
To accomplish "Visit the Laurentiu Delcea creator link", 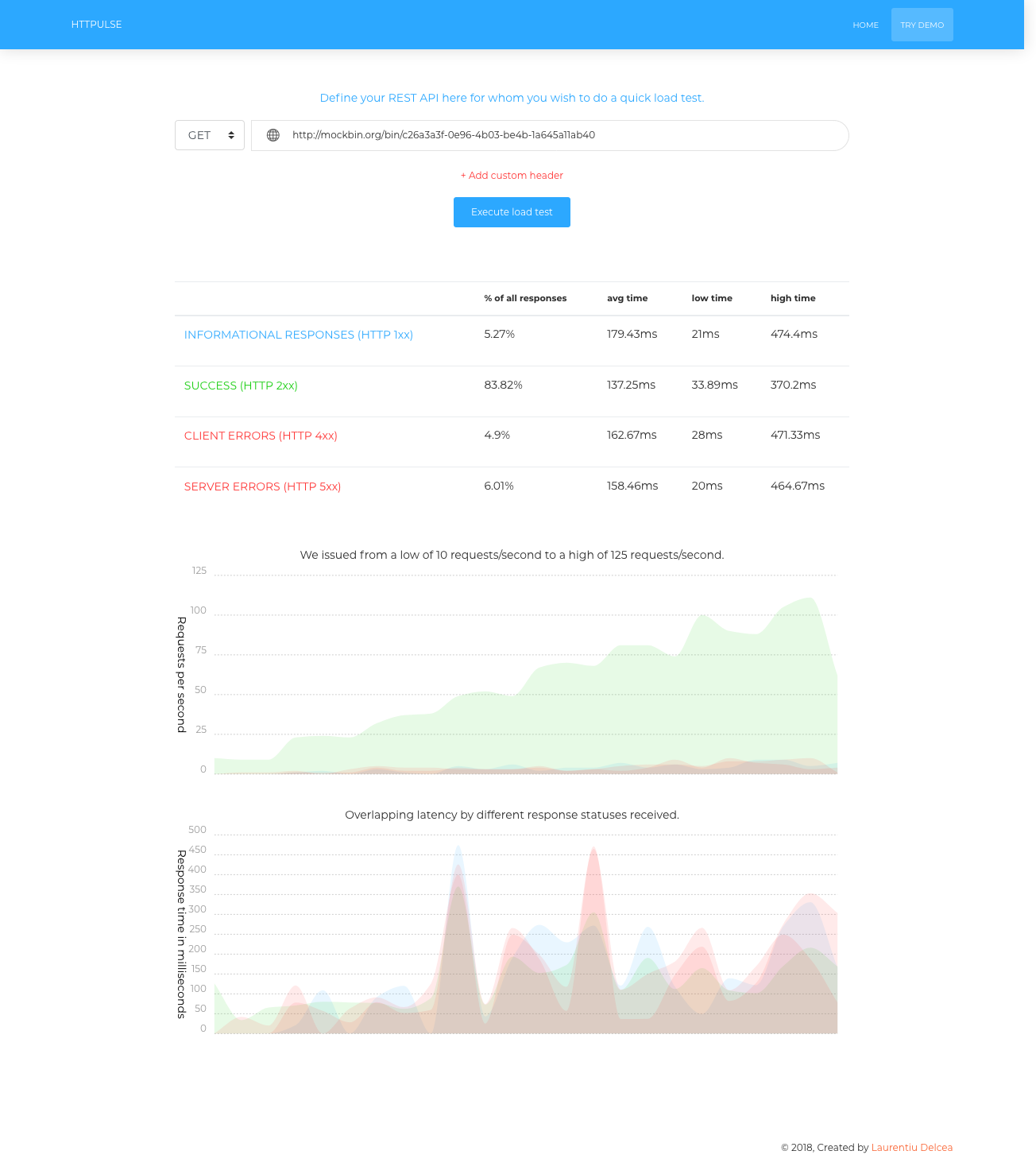I will [x=911, y=1147].
